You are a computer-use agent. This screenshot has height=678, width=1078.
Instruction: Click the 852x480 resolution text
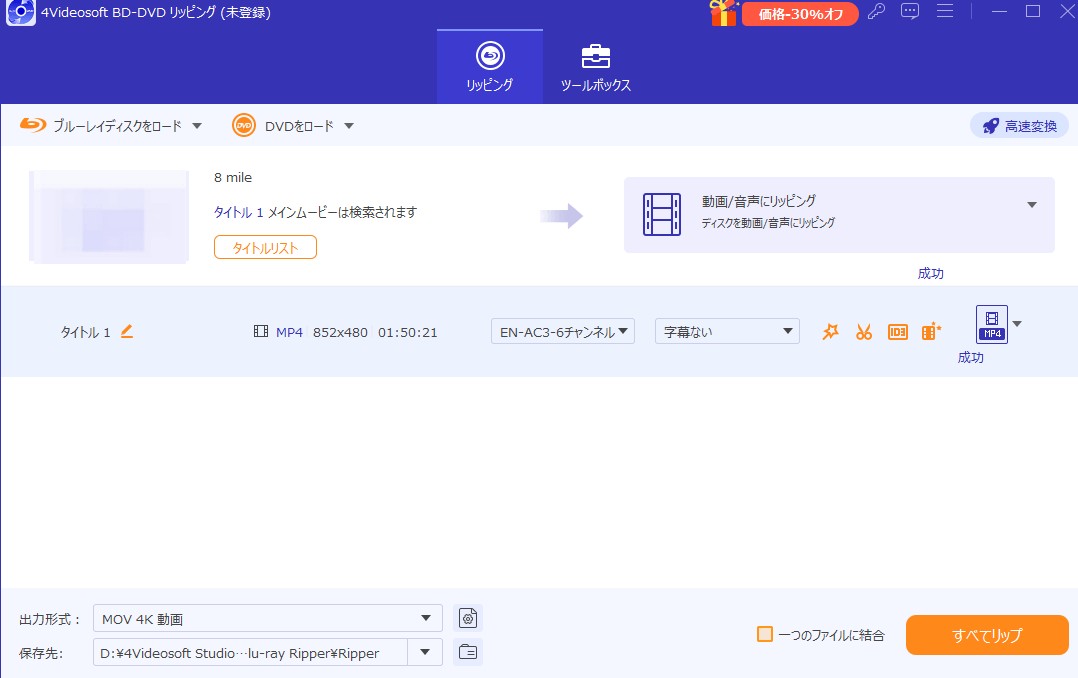tap(340, 332)
